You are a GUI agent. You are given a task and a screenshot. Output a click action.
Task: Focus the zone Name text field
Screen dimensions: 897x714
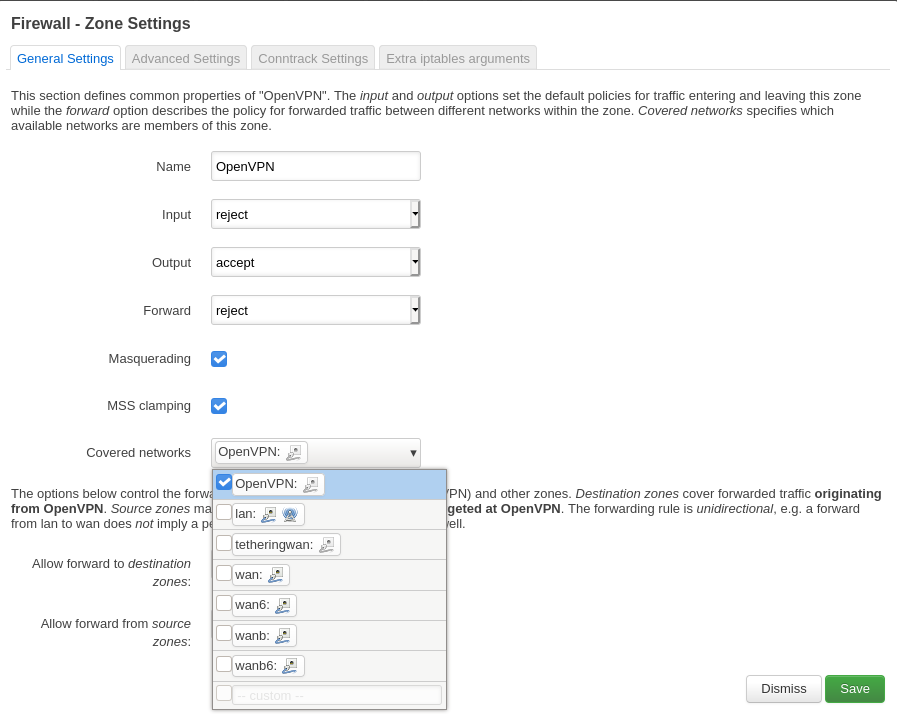coord(315,166)
